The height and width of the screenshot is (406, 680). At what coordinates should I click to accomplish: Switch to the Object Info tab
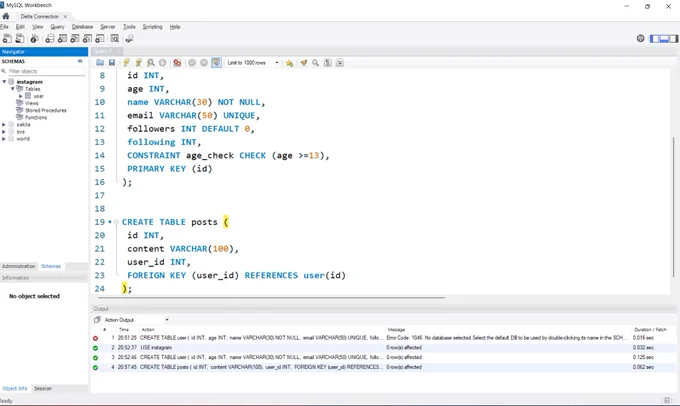(15, 389)
